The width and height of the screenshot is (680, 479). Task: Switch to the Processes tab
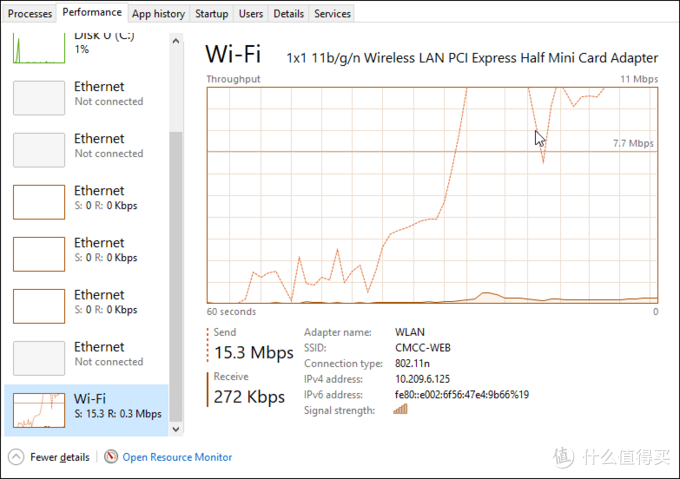[30, 13]
